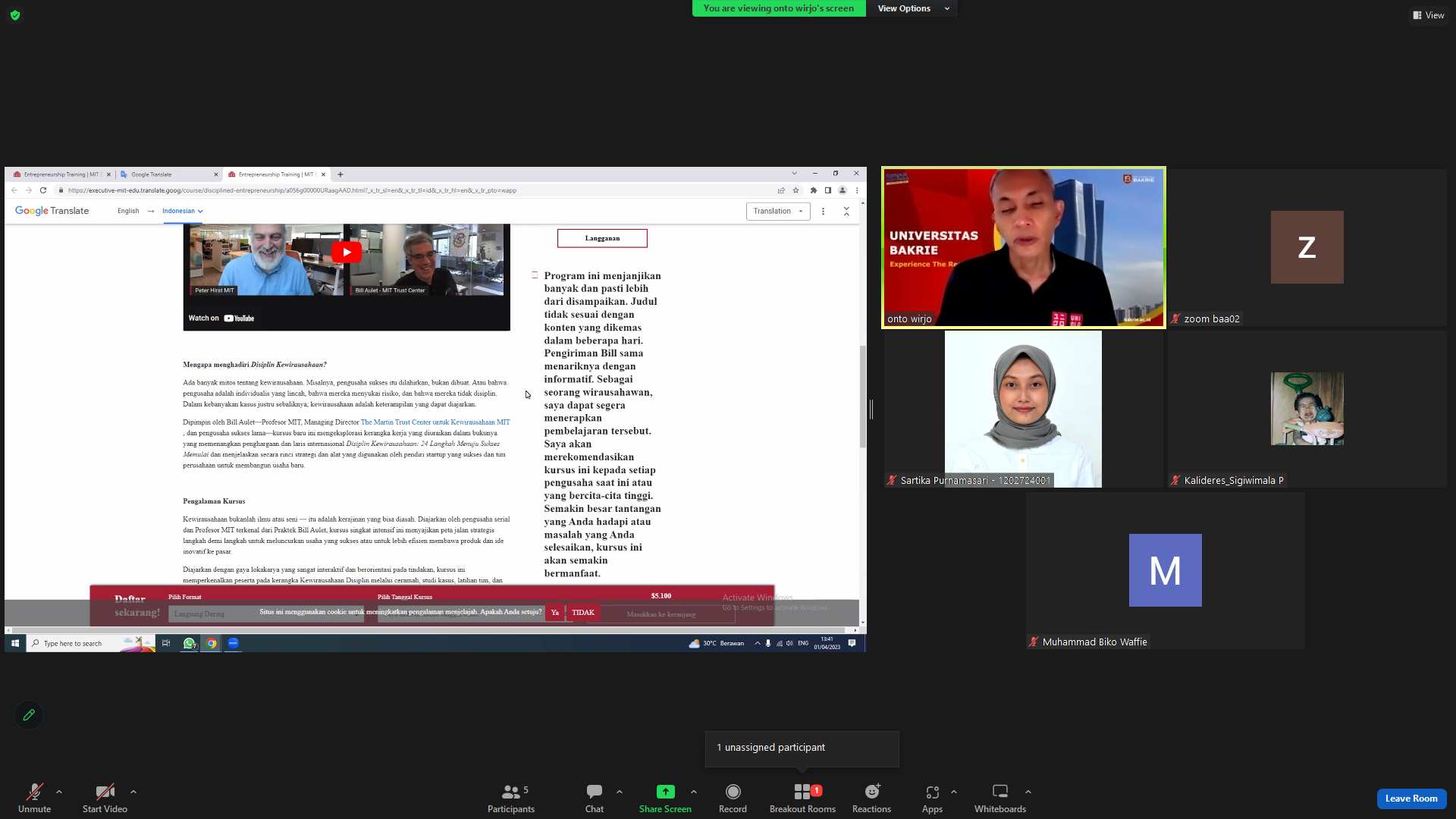The width and height of the screenshot is (1456, 819).
Task: Select Muhammad Biko Waffie's participant tile
Action: (1166, 570)
